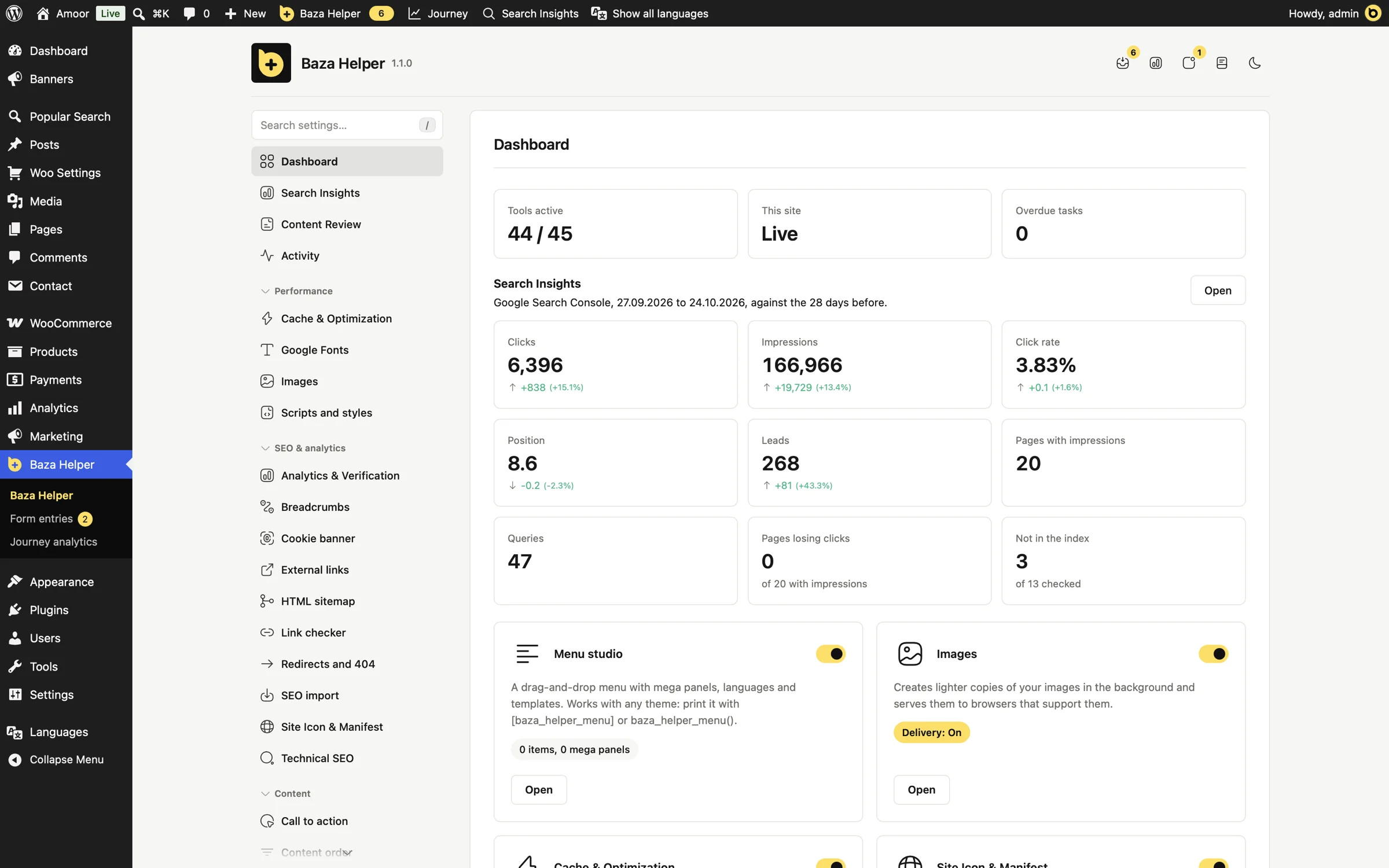This screenshot has height=868, width=1389.
Task: Open Journey analytics submenu item
Action: 53,542
